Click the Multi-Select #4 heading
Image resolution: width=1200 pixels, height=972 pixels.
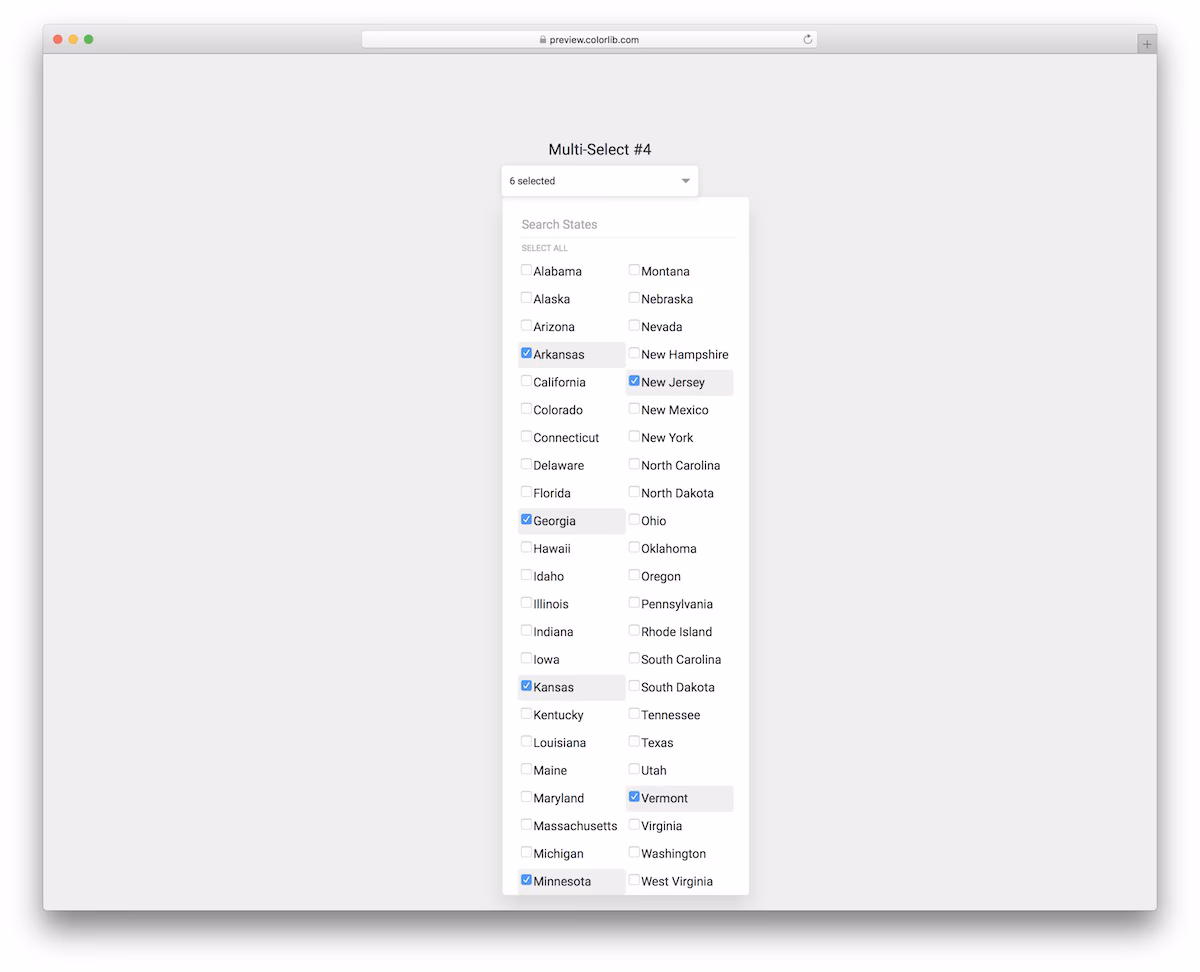[x=600, y=149]
